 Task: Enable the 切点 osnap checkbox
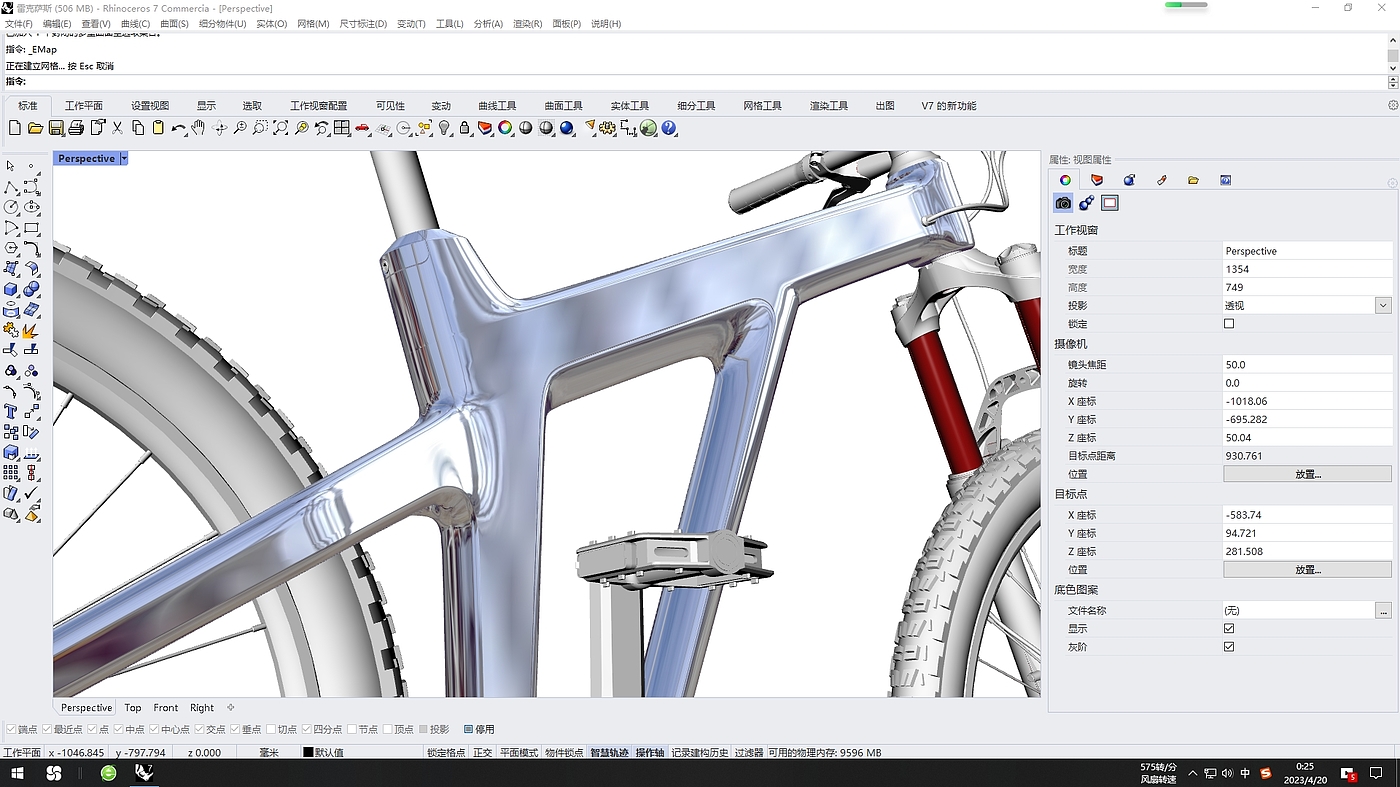(271, 730)
